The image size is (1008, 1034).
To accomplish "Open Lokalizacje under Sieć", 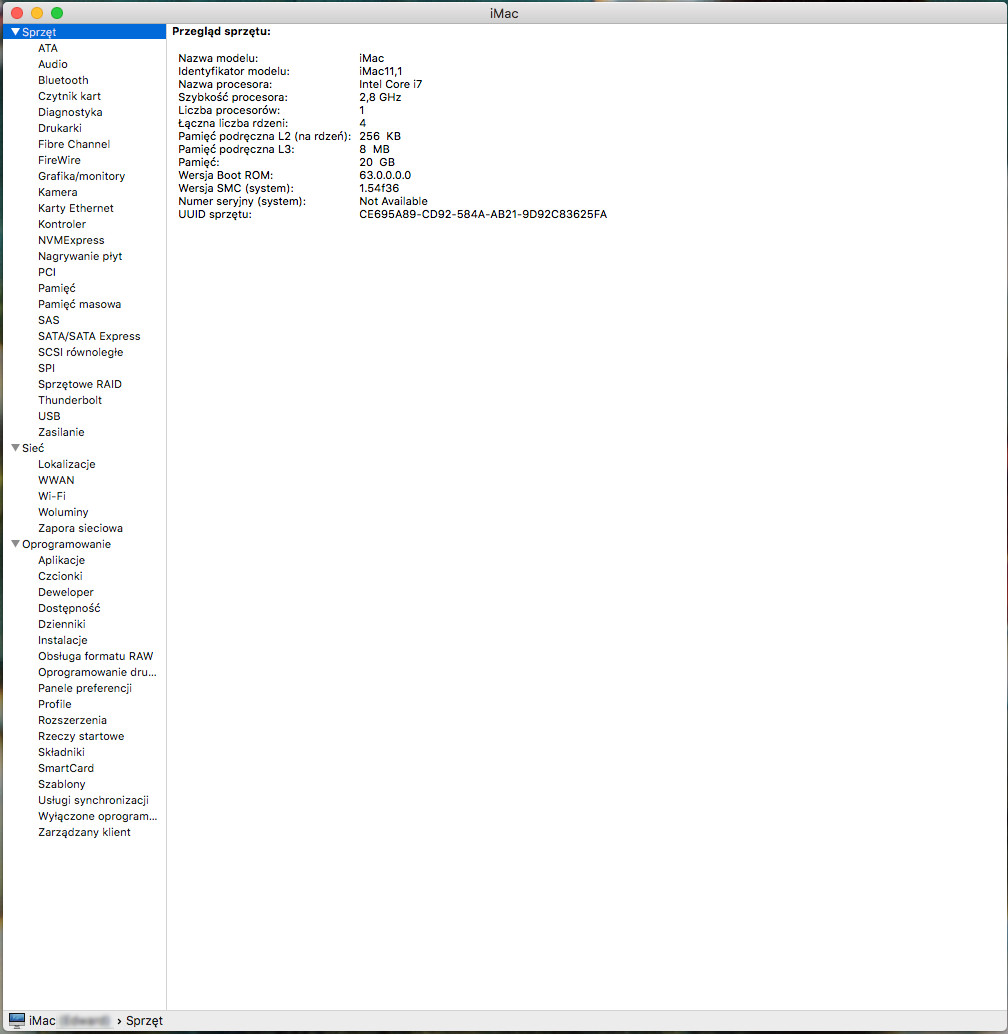I will (x=67, y=464).
